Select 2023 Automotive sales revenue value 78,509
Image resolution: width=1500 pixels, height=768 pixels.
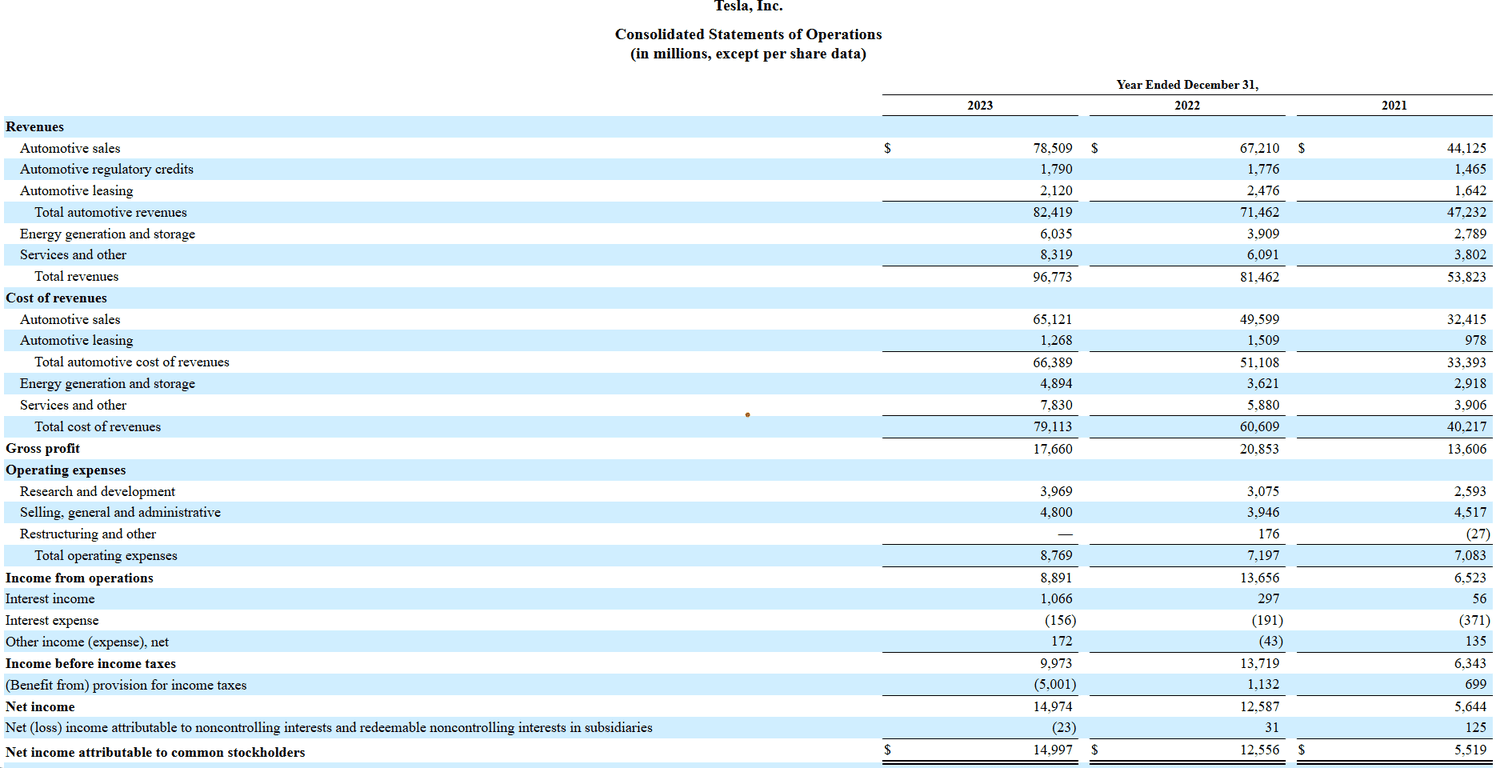coord(1052,148)
